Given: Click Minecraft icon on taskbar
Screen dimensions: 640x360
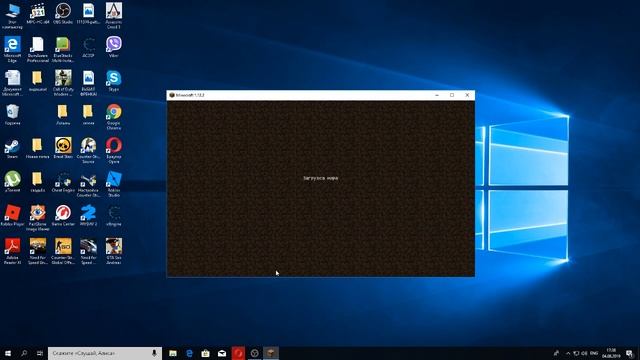Looking at the screenshot, I should pos(271,353).
